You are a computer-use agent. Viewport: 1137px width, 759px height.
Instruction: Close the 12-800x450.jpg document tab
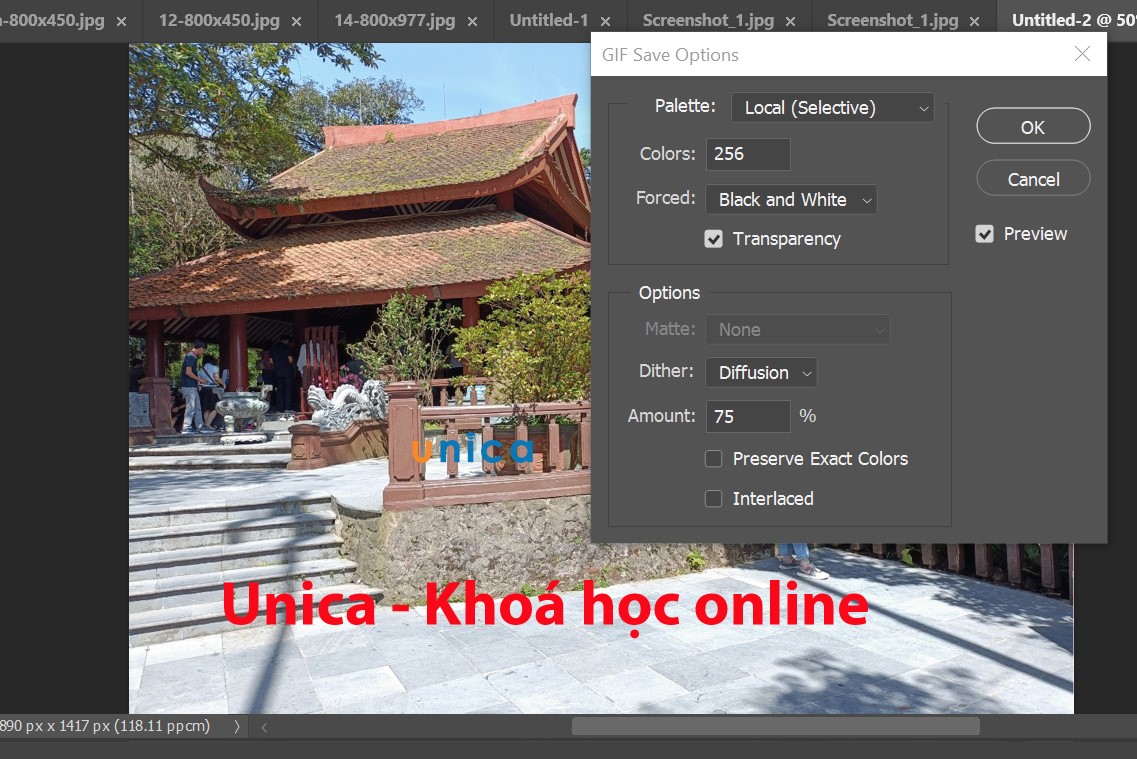tap(298, 21)
